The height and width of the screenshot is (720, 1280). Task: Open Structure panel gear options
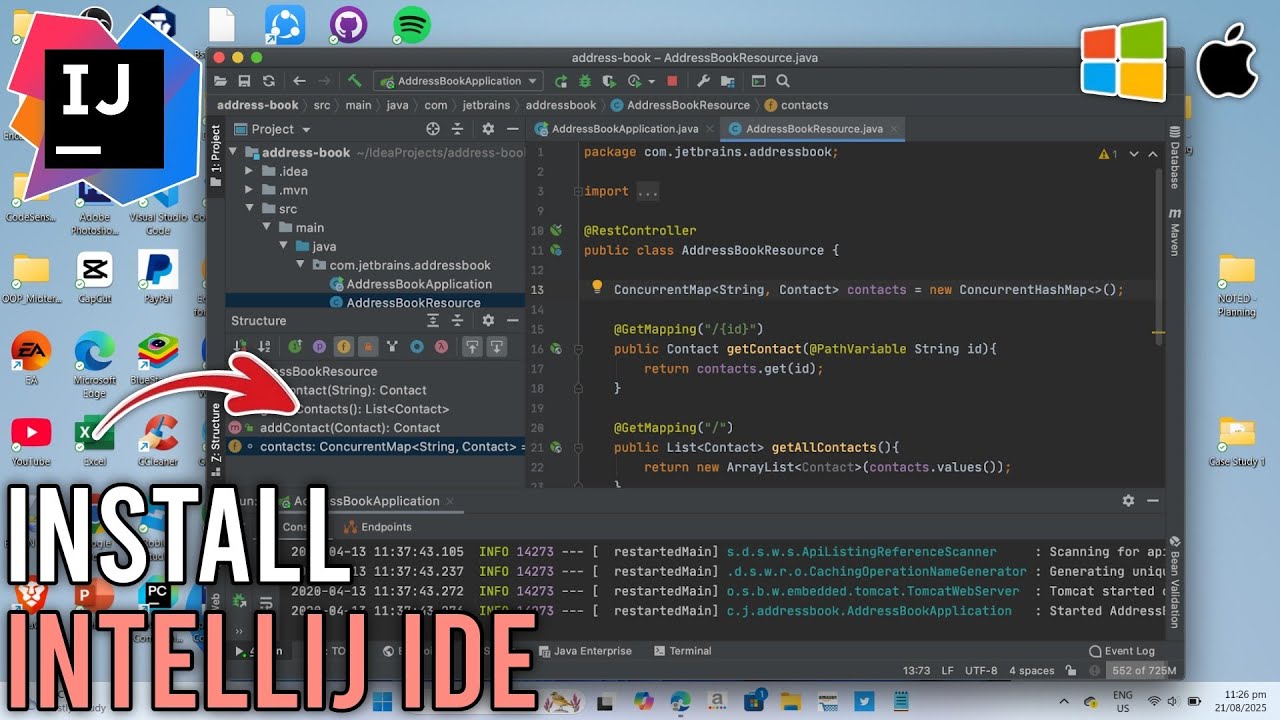(x=488, y=320)
